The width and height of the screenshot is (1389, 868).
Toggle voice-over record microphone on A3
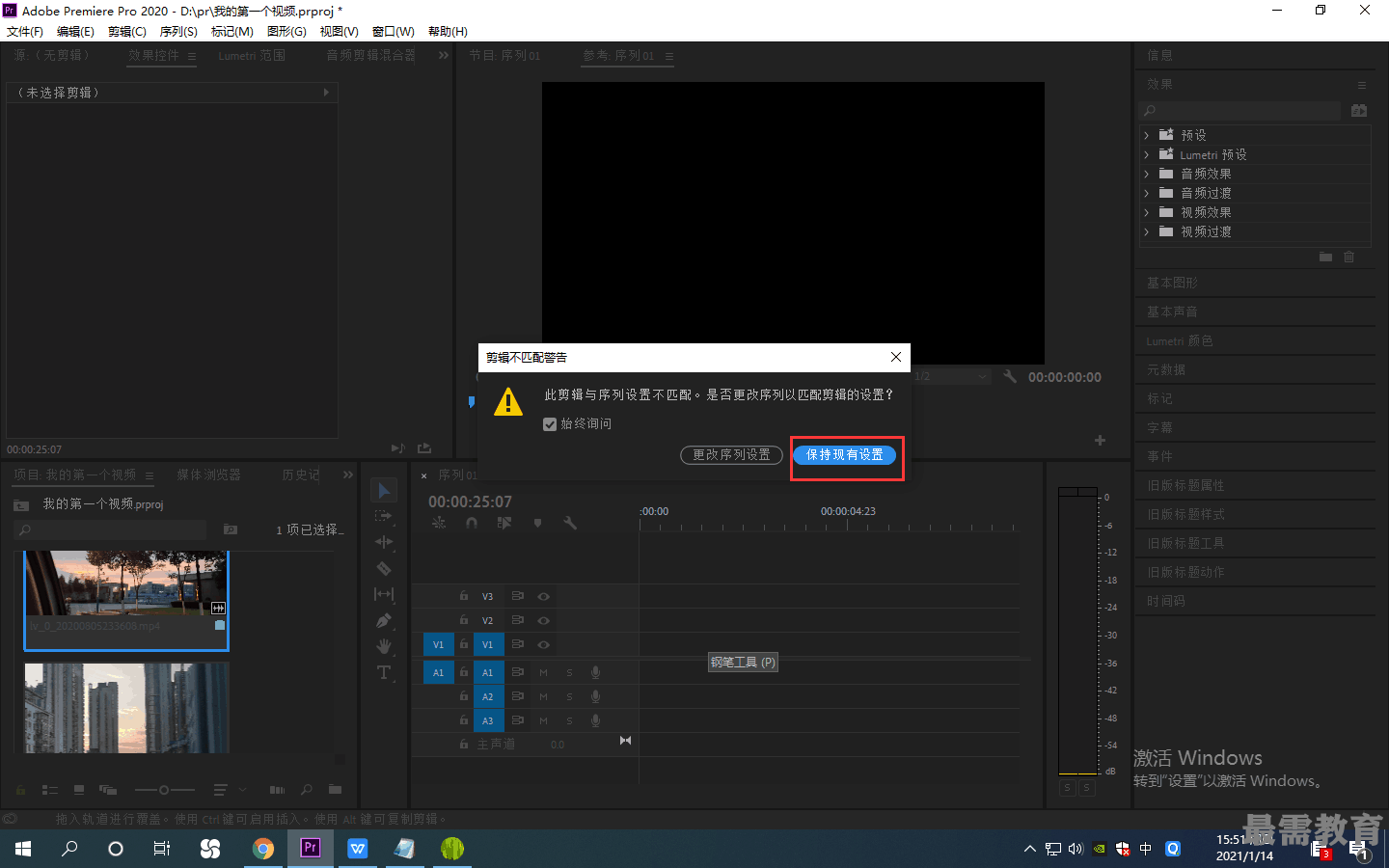(595, 720)
